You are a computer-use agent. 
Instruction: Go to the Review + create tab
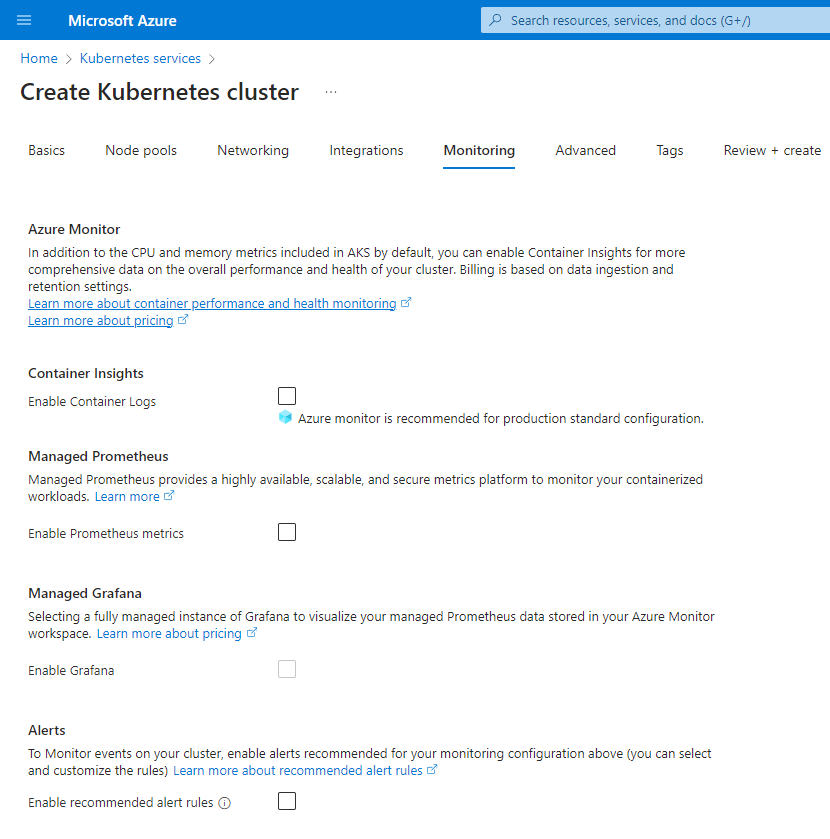tap(772, 151)
